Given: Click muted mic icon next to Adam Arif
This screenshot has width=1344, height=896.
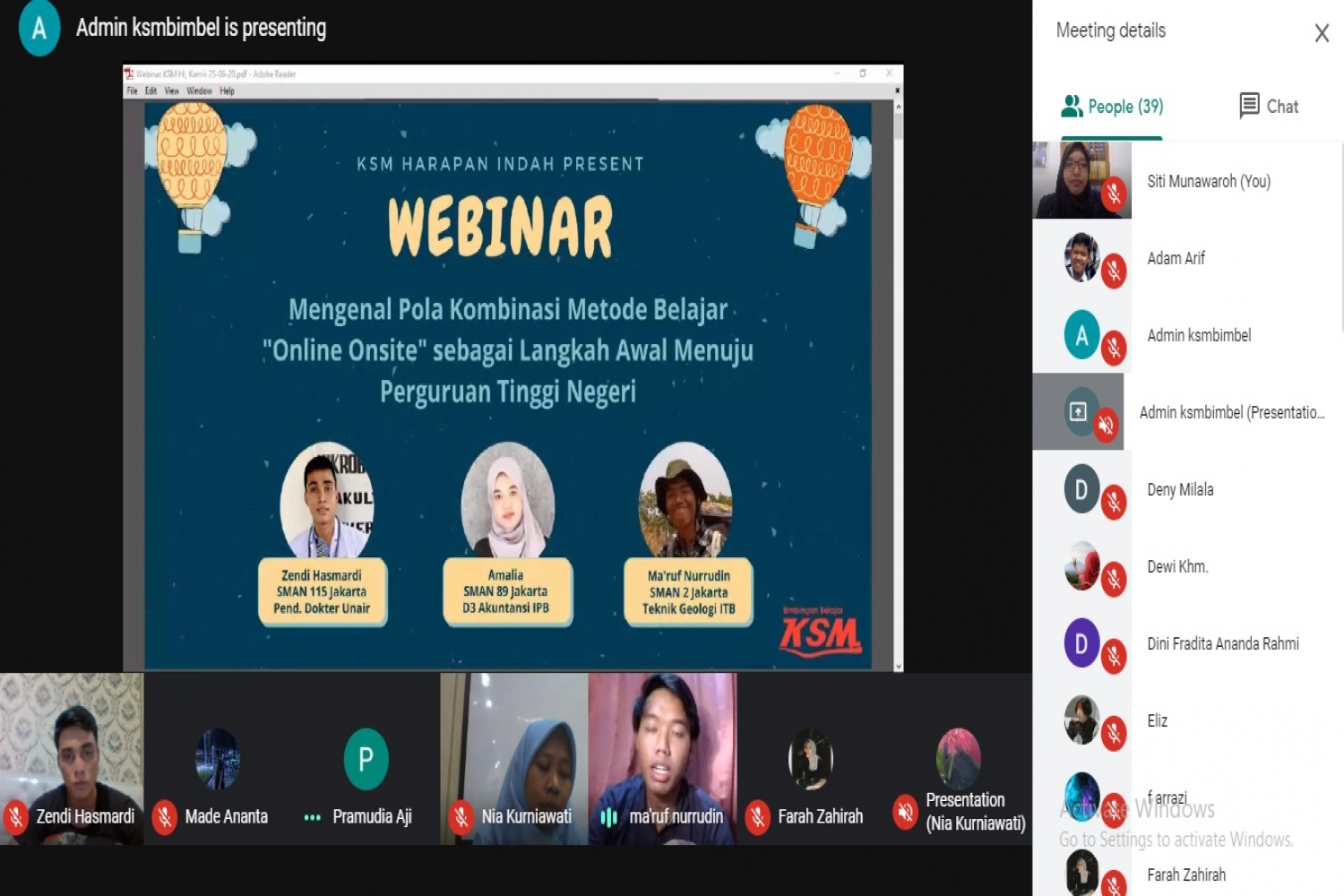Looking at the screenshot, I should [x=1114, y=271].
